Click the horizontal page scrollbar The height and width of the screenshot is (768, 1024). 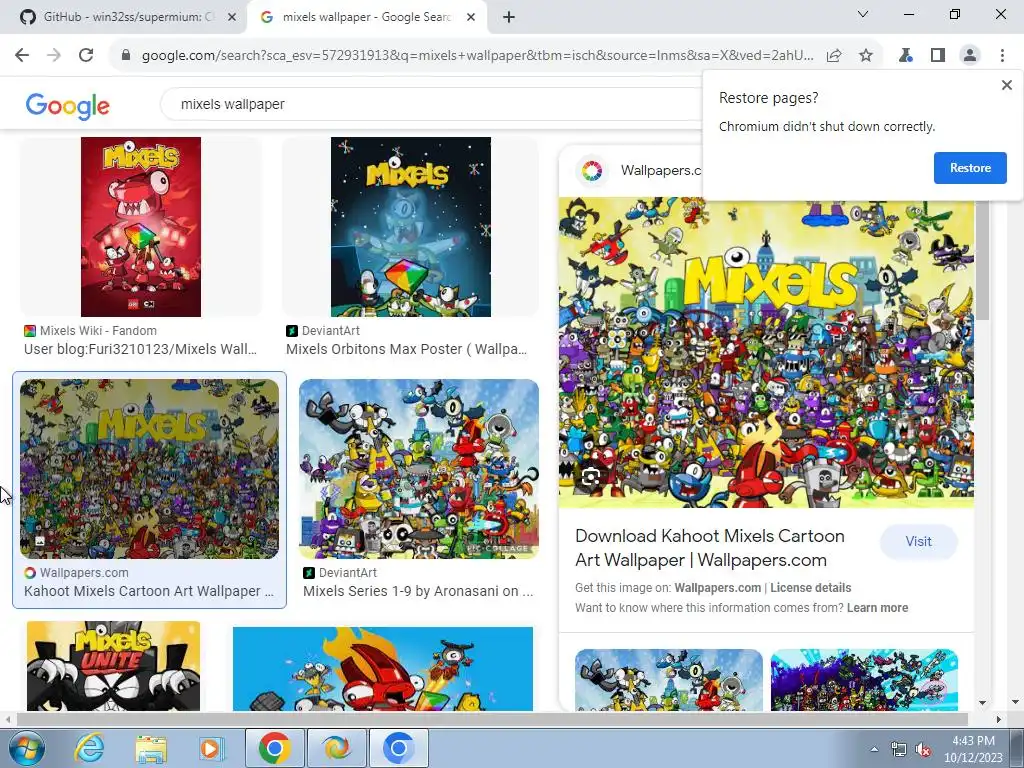pyautogui.click(x=491, y=719)
